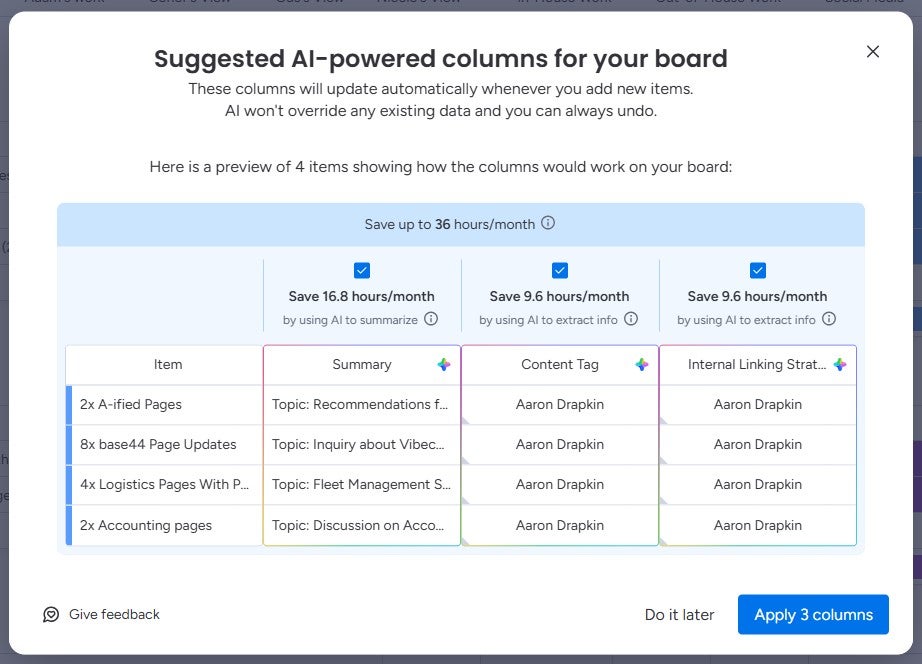
Task: Select the item '2x A-ified Pages'
Action: point(131,404)
